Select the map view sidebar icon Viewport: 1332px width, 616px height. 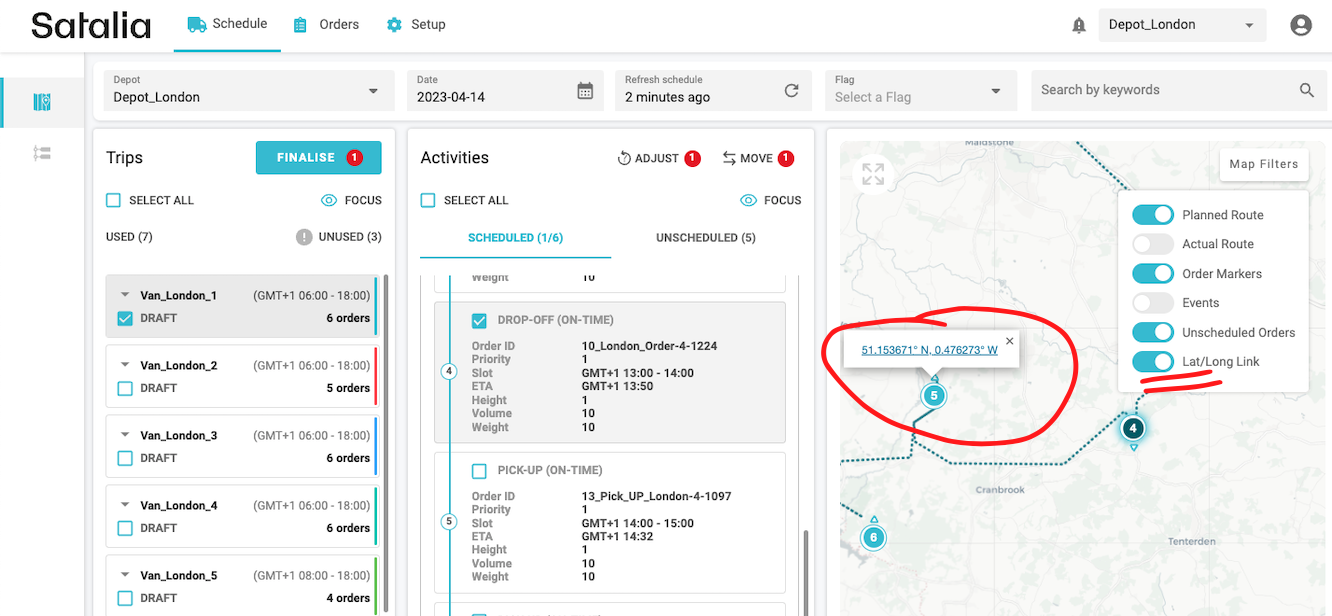click(x=42, y=102)
